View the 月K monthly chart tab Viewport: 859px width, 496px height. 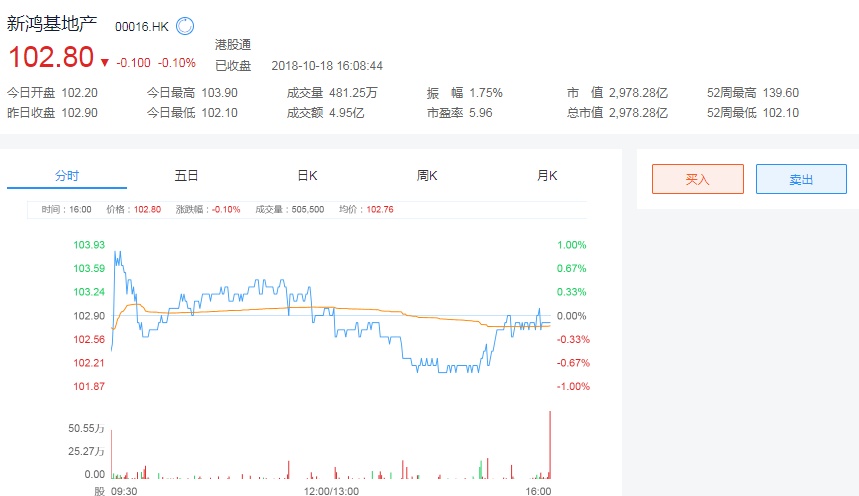click(x=547, y=176)
